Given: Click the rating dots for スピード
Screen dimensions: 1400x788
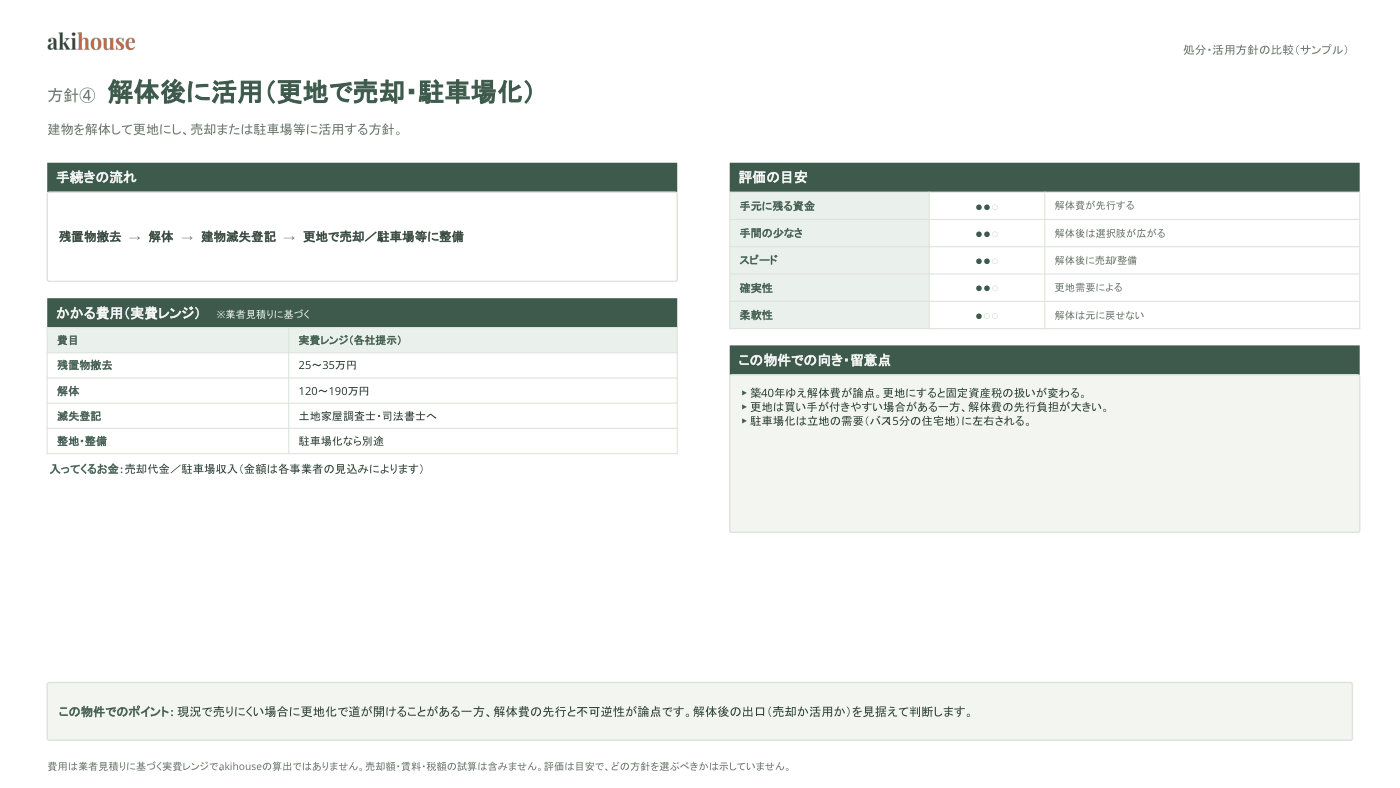Looking at the screenshot, I should 987,260.
